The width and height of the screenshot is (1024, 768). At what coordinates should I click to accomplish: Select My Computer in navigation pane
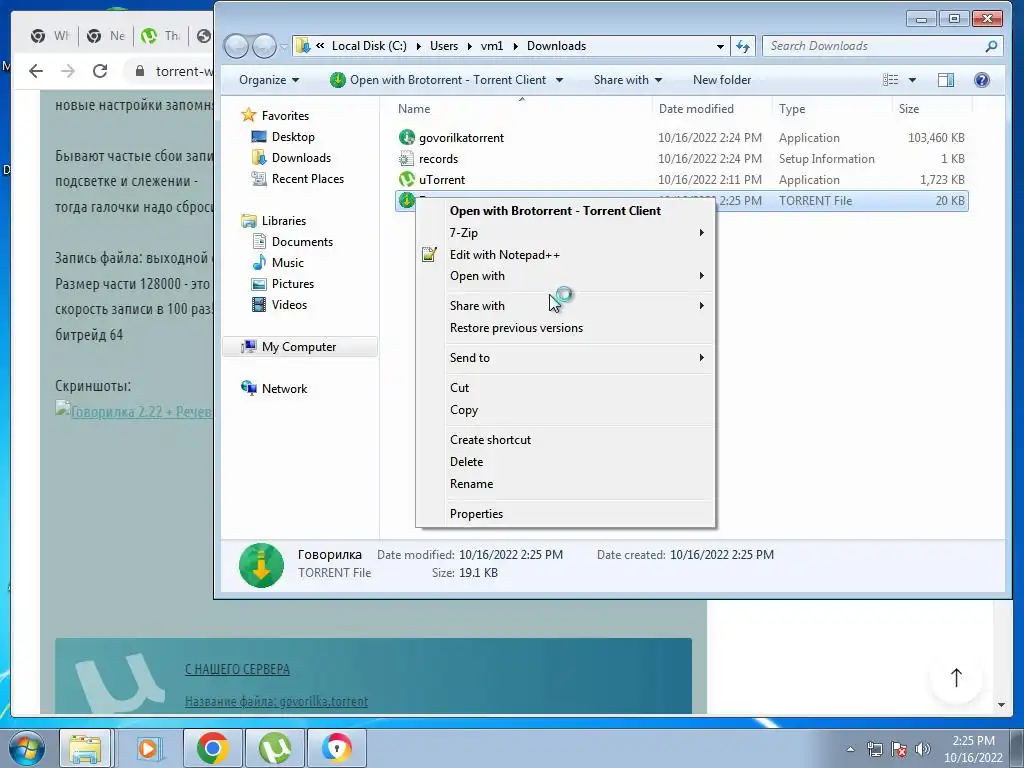coord(299,347)
